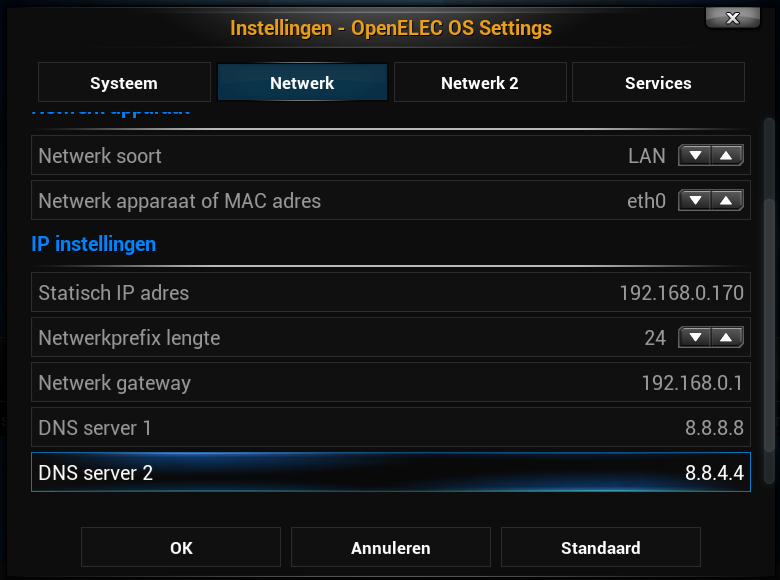780x580 pixels.
Task: Click the Annuleren button
Action: pyautogui.click(x=391, y=548)
